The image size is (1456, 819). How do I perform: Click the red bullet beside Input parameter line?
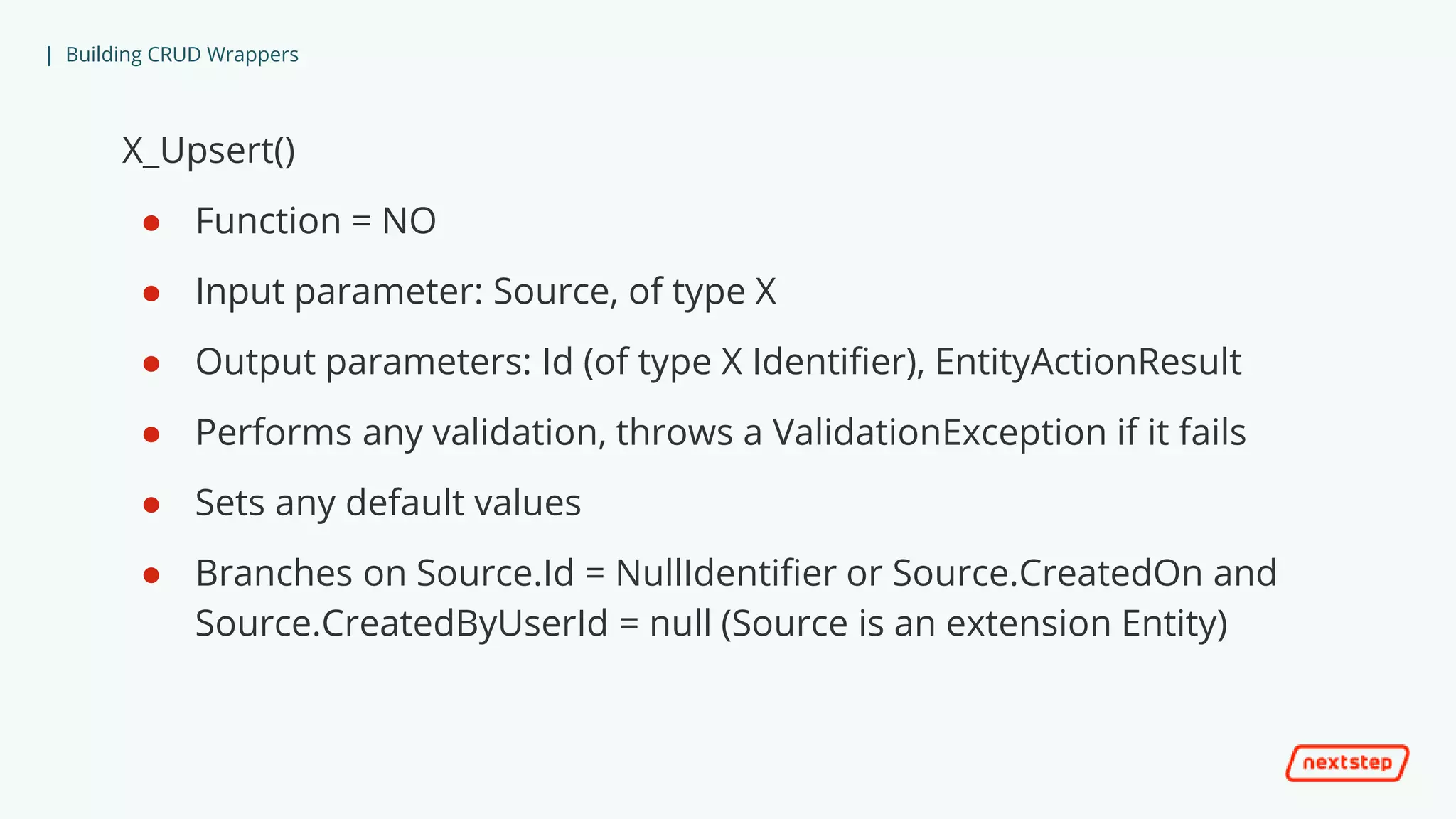[151, 293]
